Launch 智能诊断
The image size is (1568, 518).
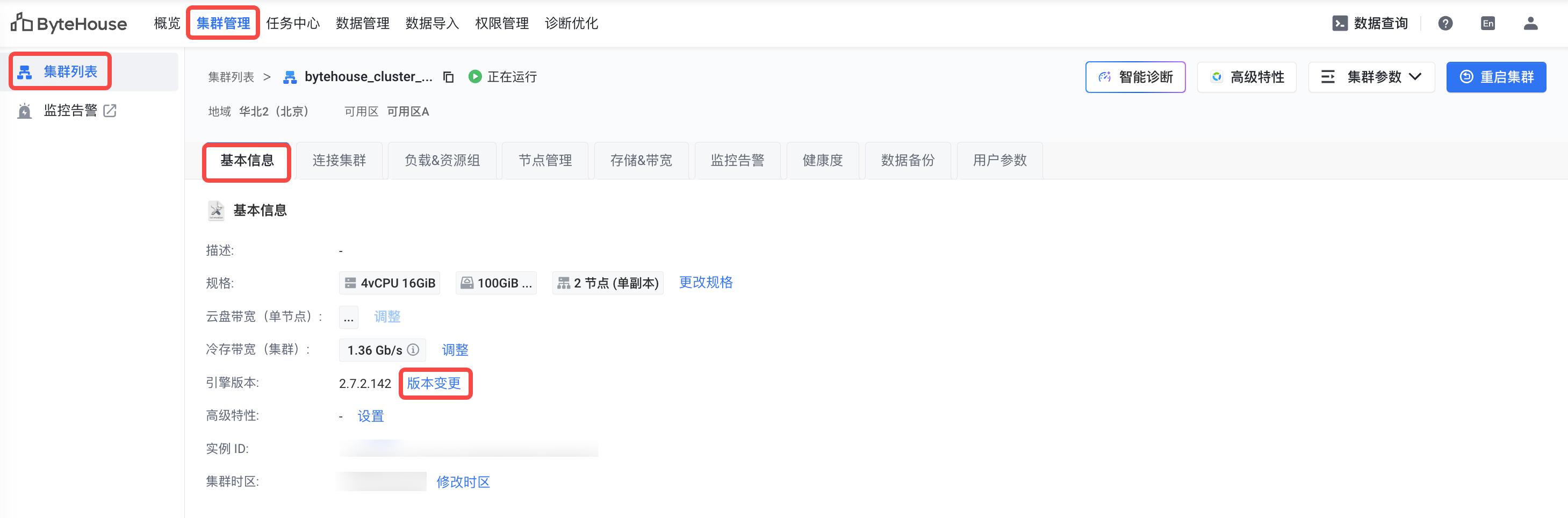1135,77
